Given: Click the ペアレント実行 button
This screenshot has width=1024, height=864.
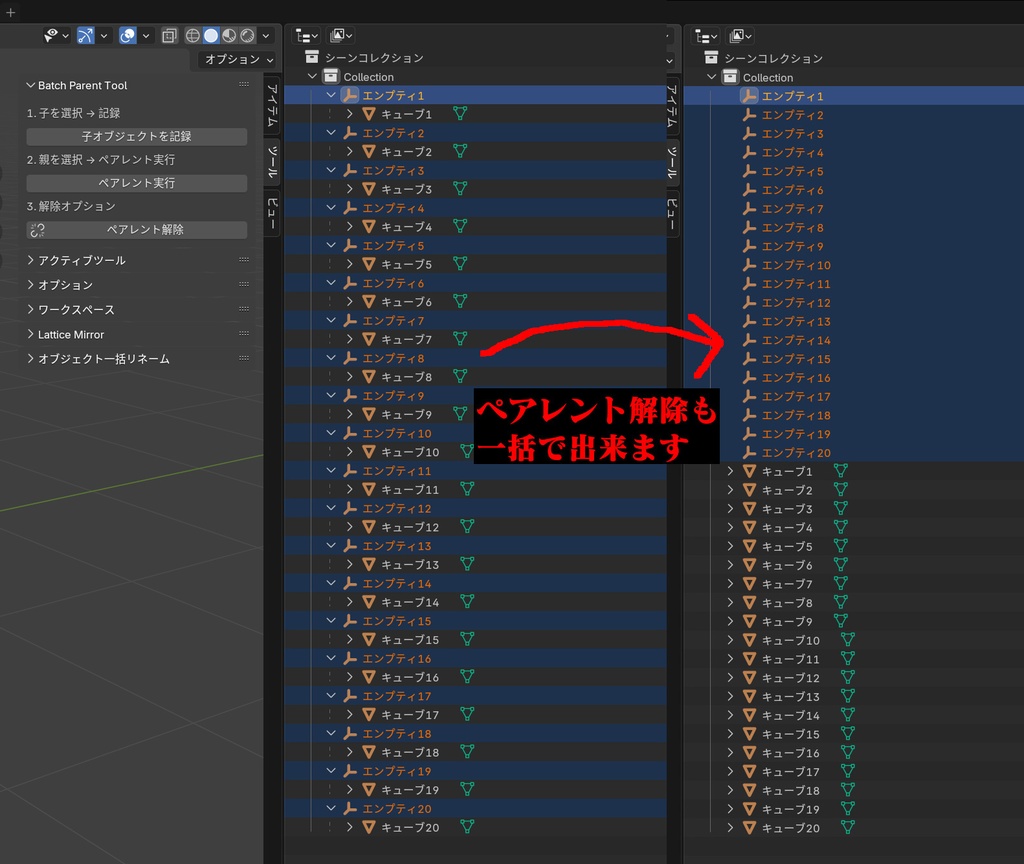Looking at the screenshot, I should (x=137, y=183).
